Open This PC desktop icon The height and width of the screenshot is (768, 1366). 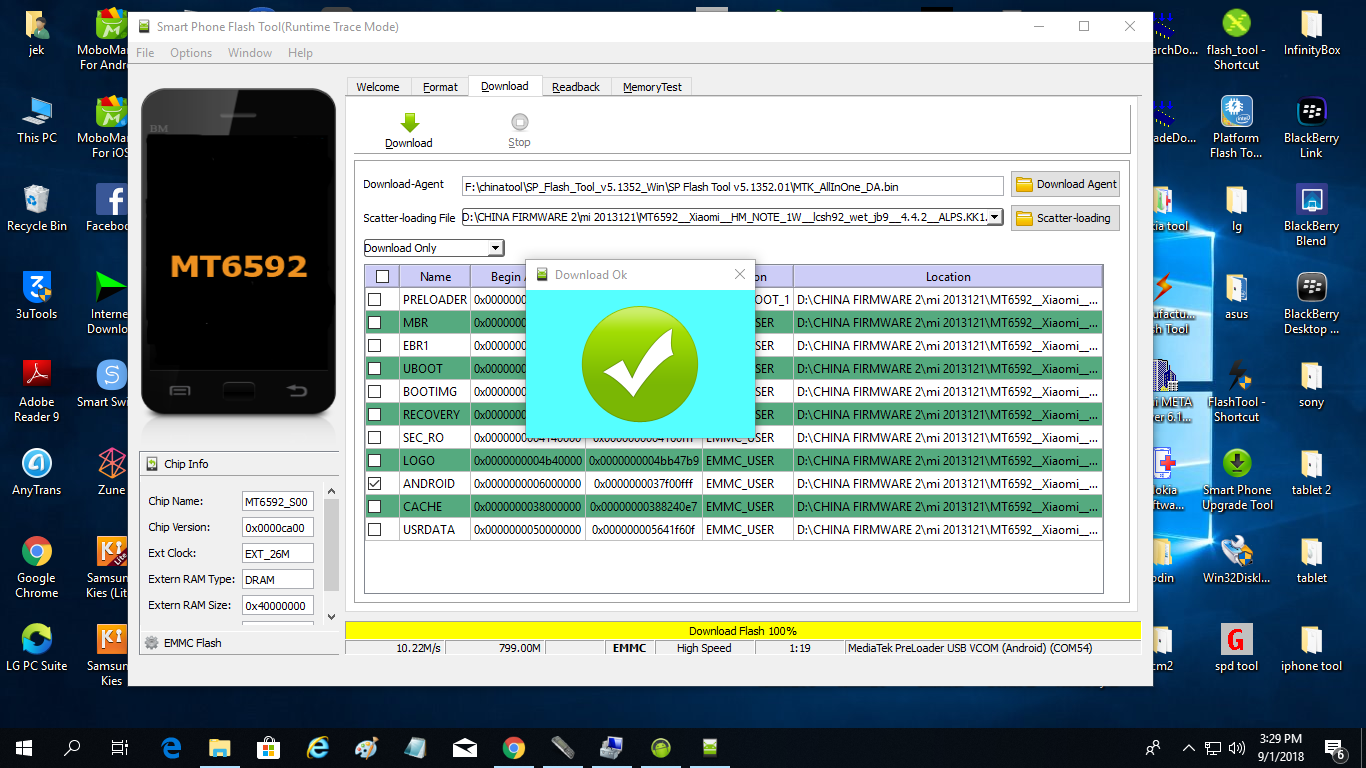coord(37,120)
